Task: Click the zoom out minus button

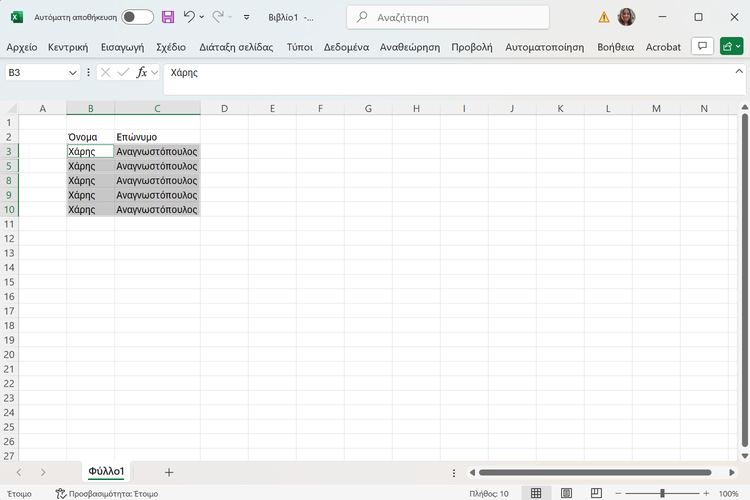Action: point(618,493)
